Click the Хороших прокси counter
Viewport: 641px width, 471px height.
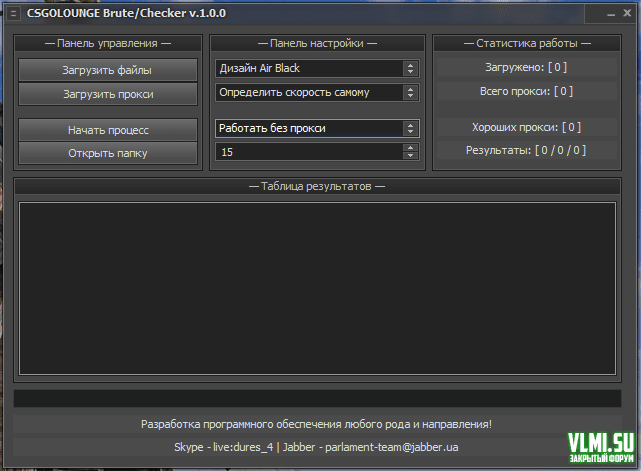525,127
